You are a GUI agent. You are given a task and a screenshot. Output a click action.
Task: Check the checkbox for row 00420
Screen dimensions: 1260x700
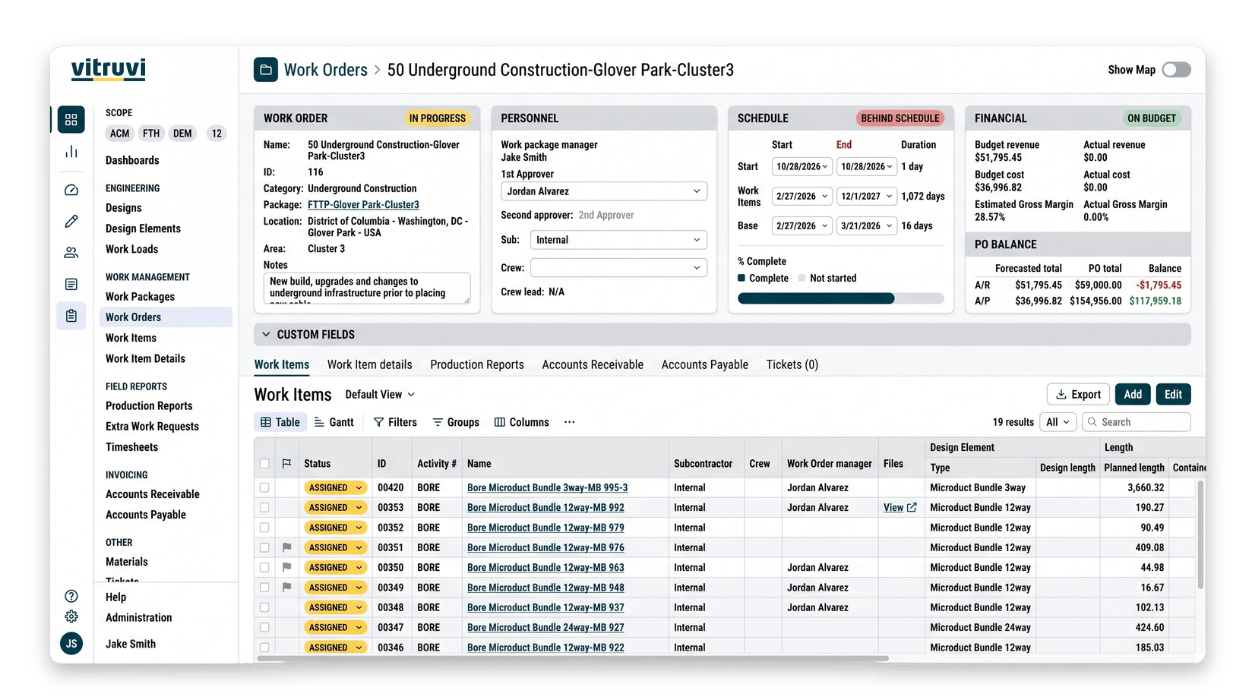(264, 488)
